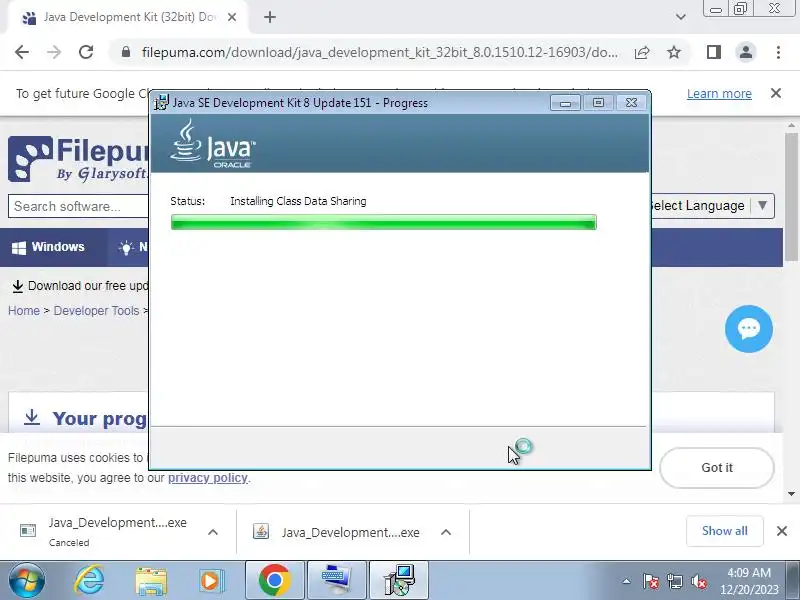Close the Java Development Kit tab
Viewport: 800px width, 600px height.
[x=232, y=17]
